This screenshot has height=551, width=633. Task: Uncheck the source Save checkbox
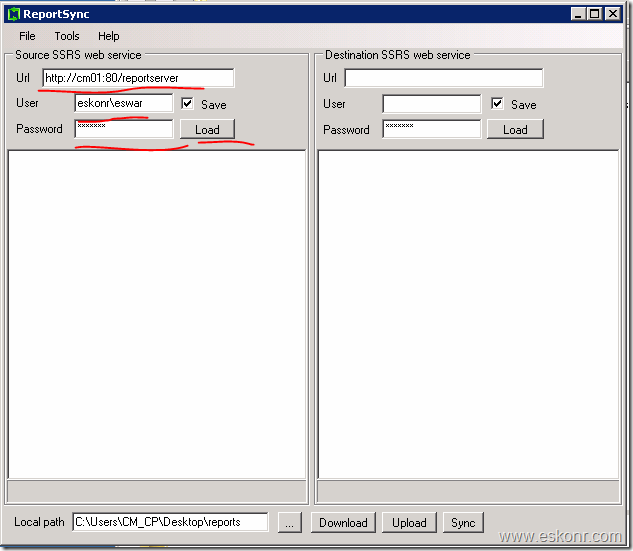tap(187, 103)
